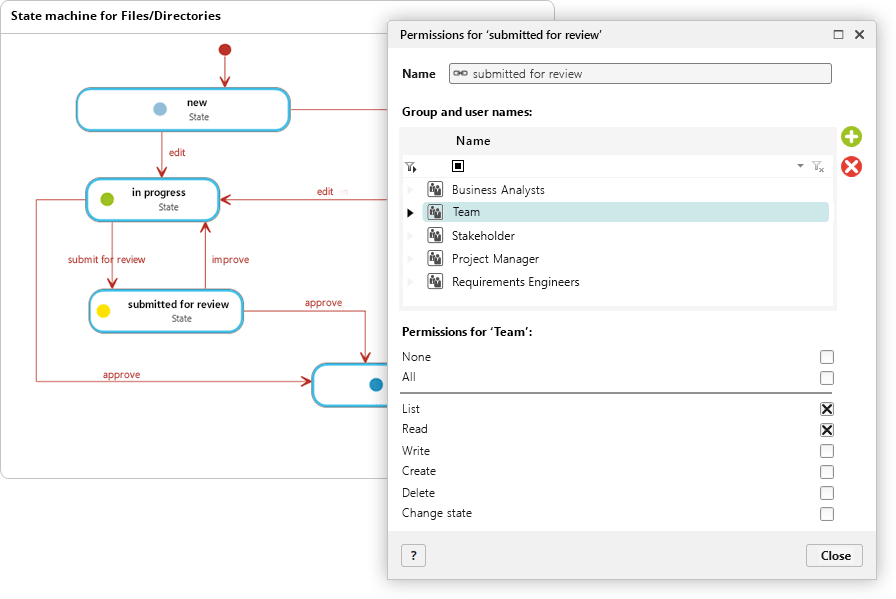Expand the Stakeholder row arrow
The image size is (896, 599).
pos(410,235)
